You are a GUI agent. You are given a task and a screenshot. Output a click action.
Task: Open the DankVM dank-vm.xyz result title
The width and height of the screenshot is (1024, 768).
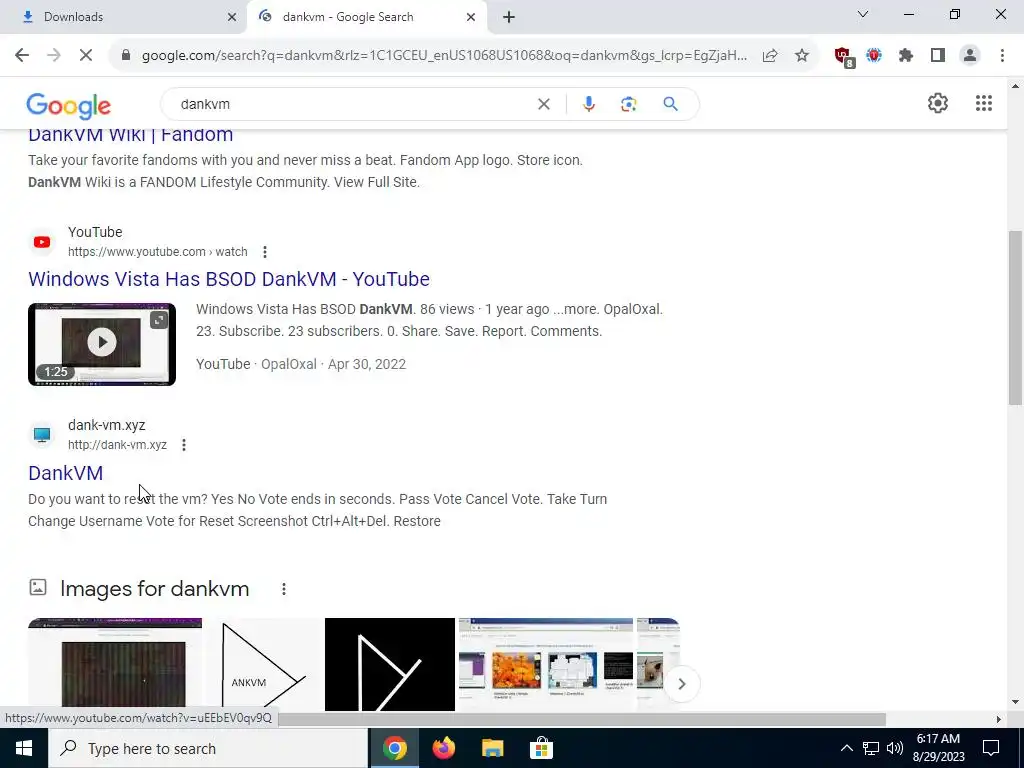(x=65, y=473)
